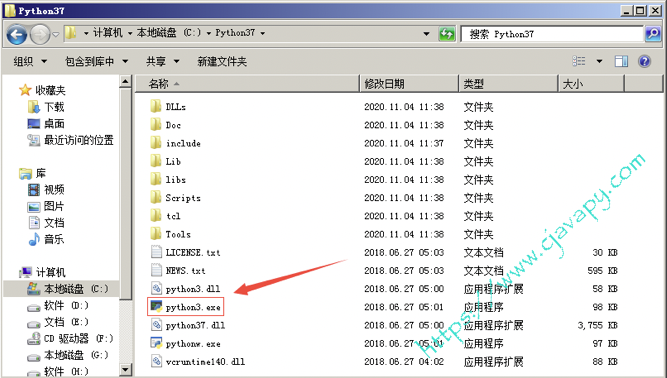Select NEWS.txt file icon
The height and width of the screenshot is (378, 667).
pos(156,270)
